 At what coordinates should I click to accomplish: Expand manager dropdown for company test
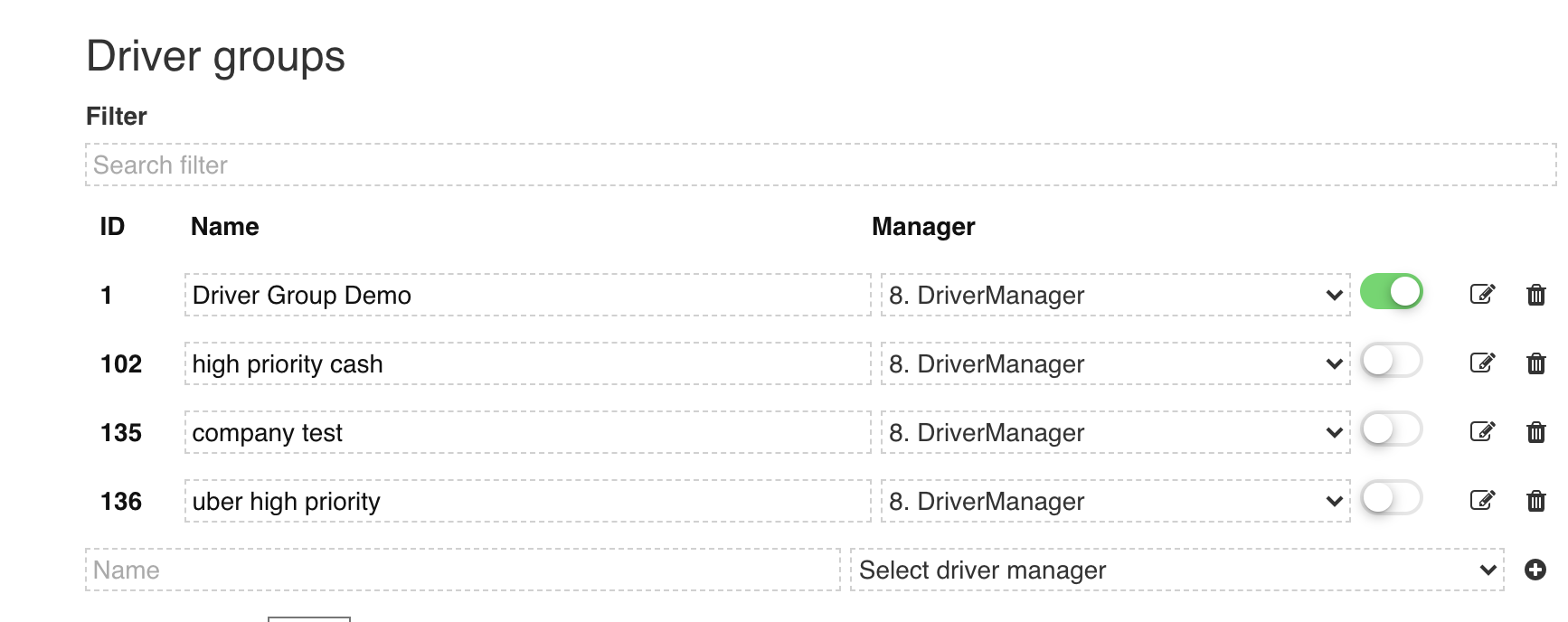[x=1115, y=432]
